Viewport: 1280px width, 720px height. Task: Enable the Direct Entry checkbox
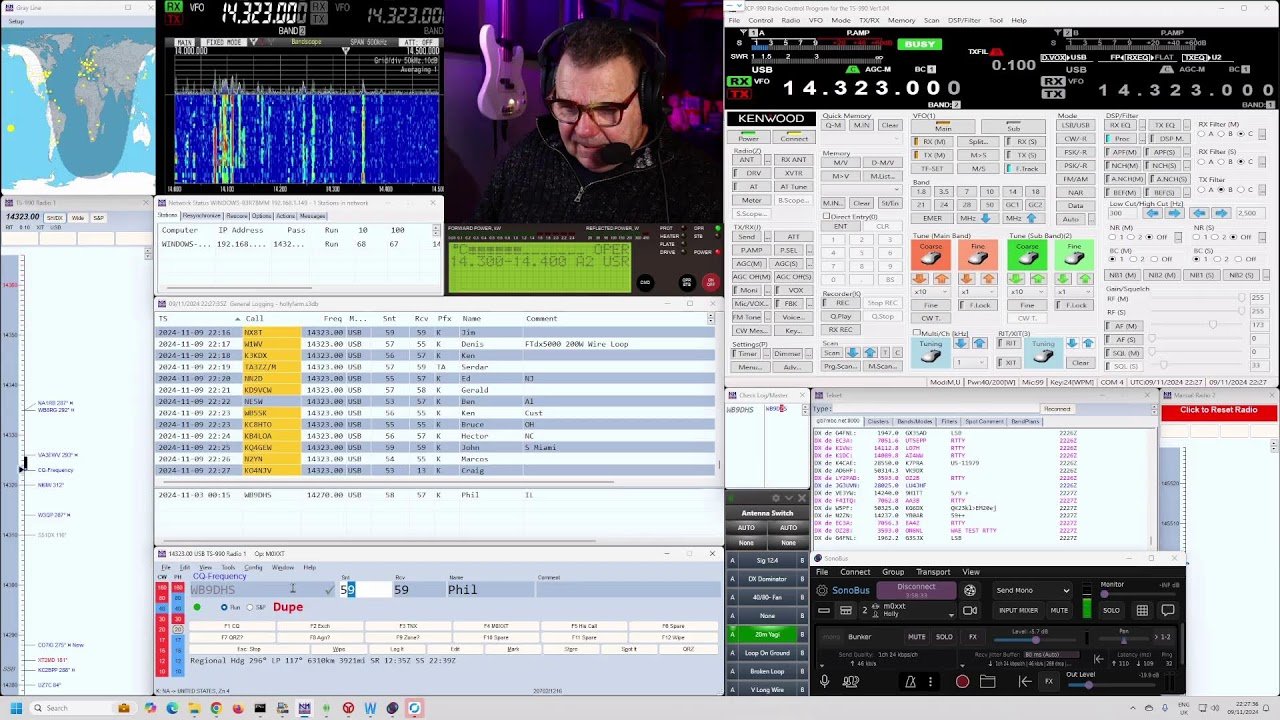(826, 216)
